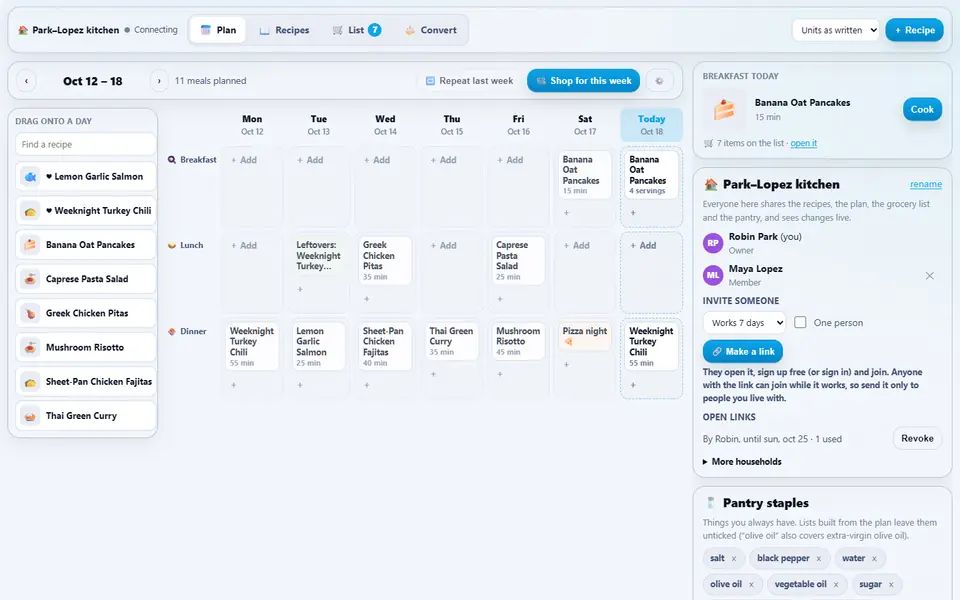Open the List tab with badge
The width and height of the screenshot is (960, 600).
pyautogui.click(x=357, y=30)
